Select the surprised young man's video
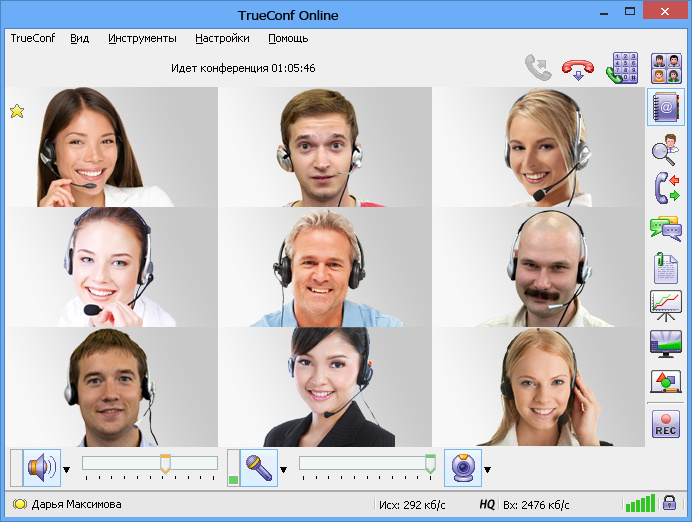Image resolution: width=692 pixels, height=522 pixels. point(325,147)
